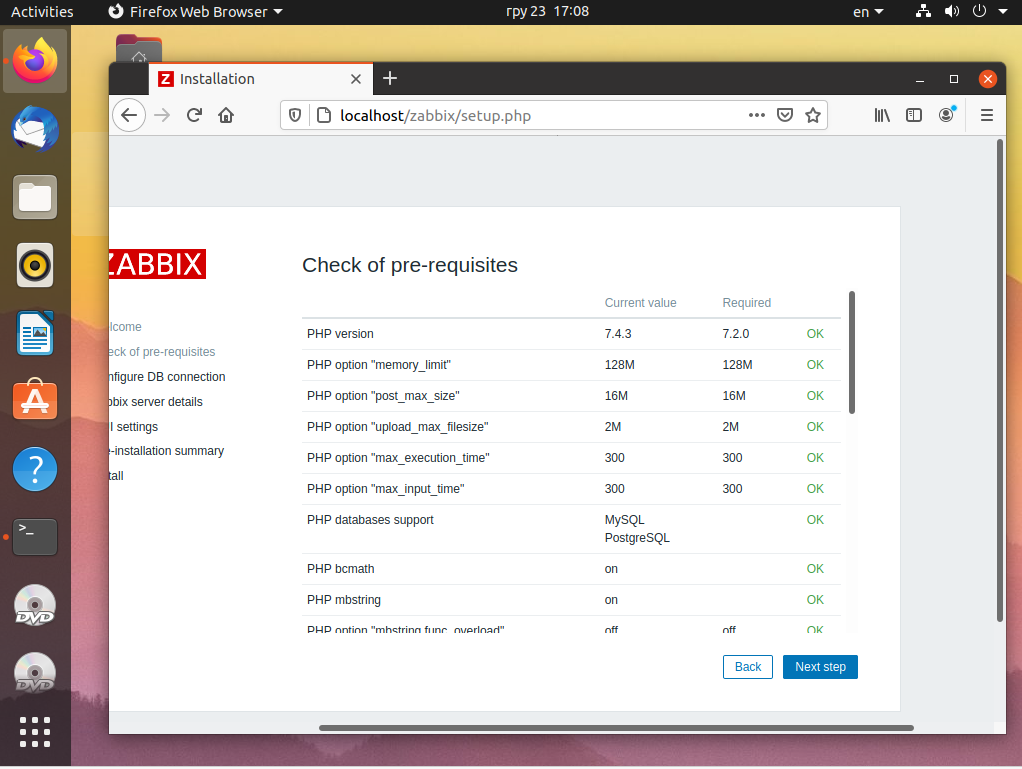Open the upper DVD disc in the dock

click(x=35, y=605)
